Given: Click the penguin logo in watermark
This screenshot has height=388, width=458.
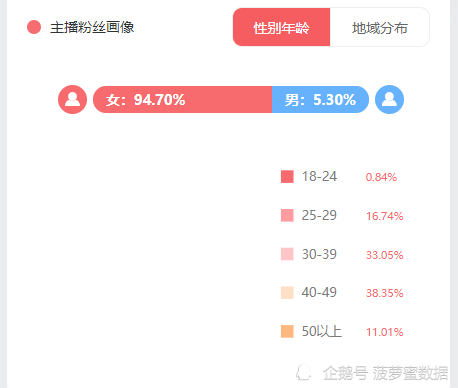Looking at the screenshot, I should 304,372.
